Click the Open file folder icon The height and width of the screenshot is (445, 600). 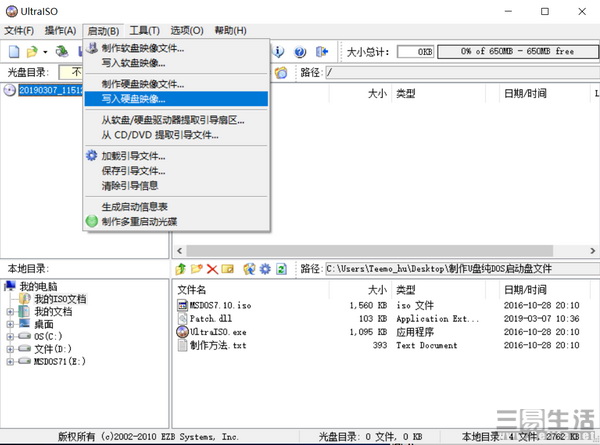click(x=32, y=51)
